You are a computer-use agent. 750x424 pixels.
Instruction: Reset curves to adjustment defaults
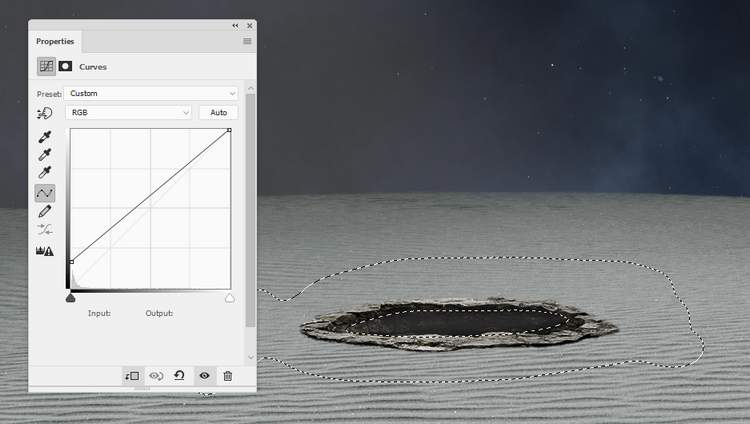[179, 376]
